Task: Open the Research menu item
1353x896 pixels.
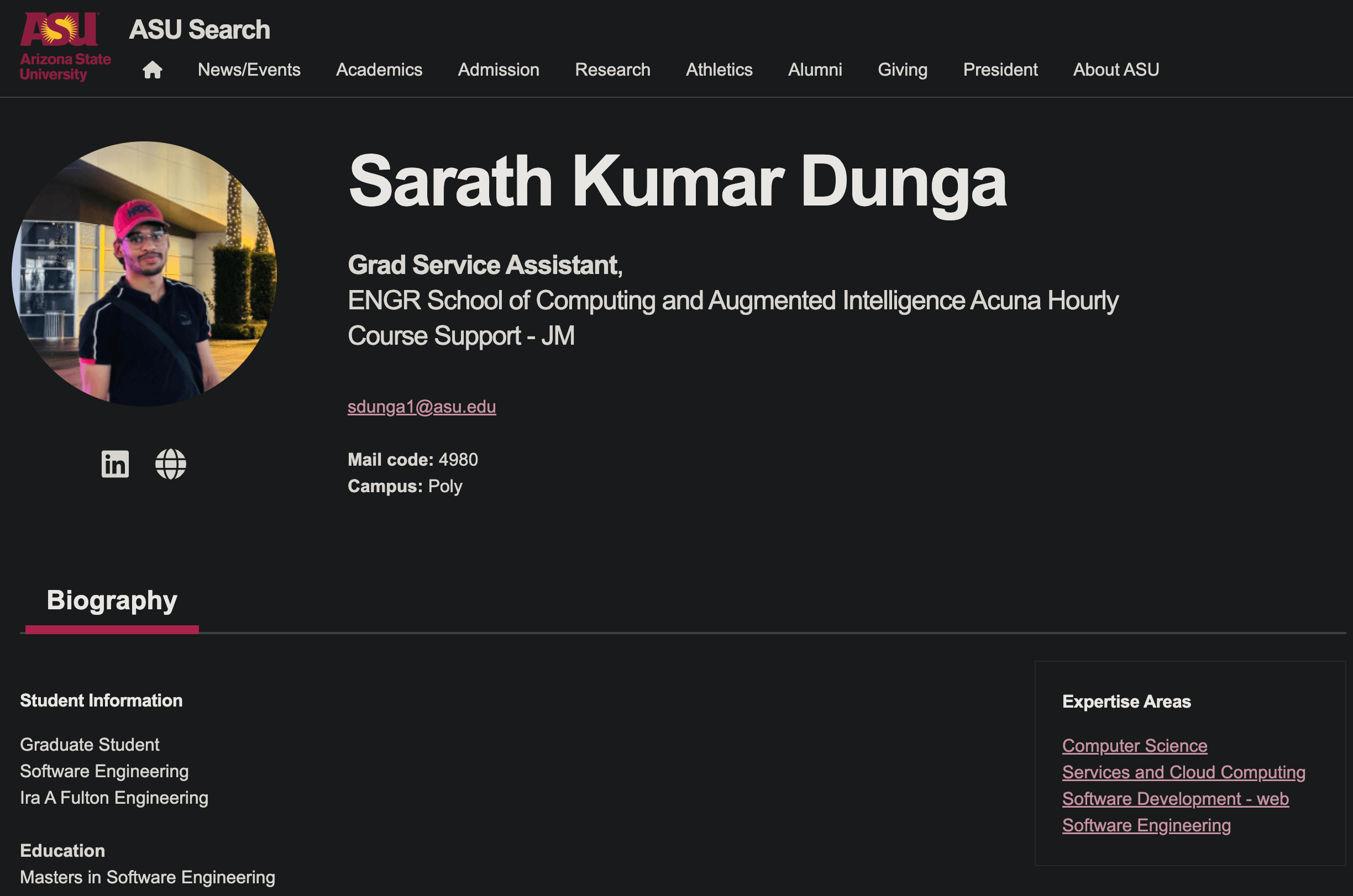Action: (x=612, y=70)
